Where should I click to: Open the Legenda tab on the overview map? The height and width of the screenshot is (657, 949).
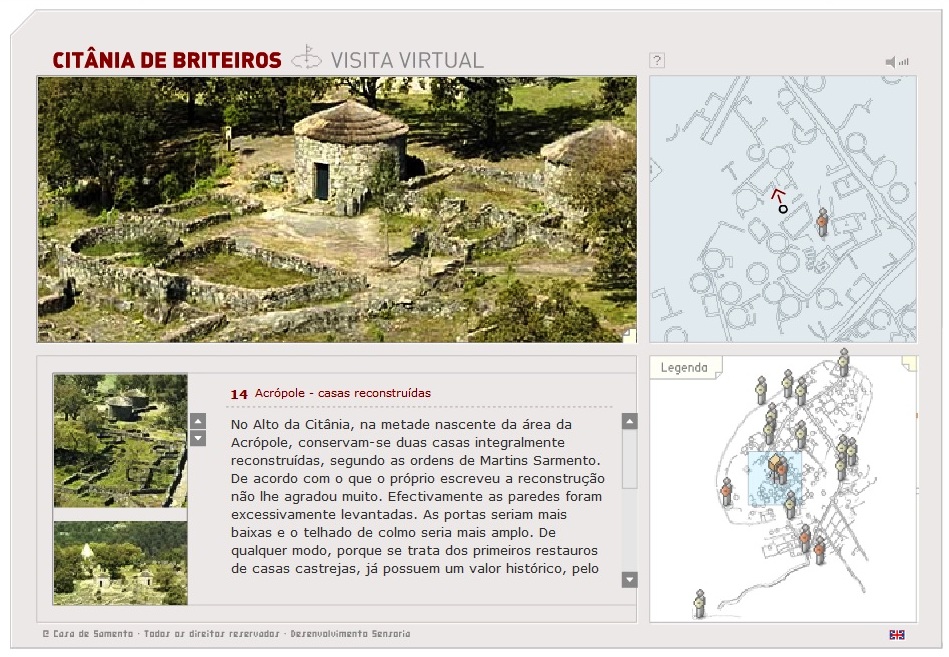tap(684, 368)
